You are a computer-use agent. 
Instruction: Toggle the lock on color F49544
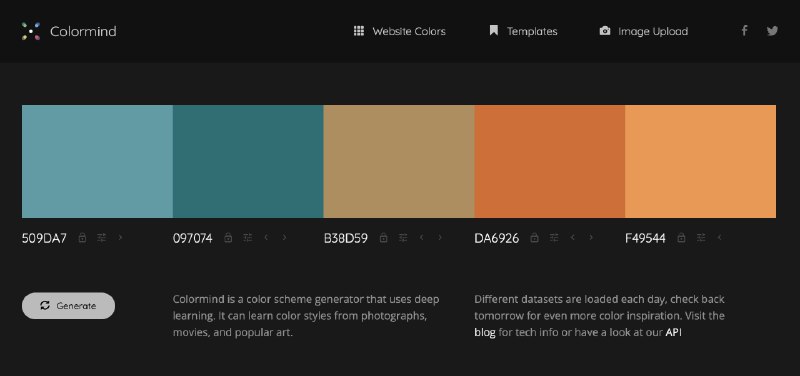[681, 238]
